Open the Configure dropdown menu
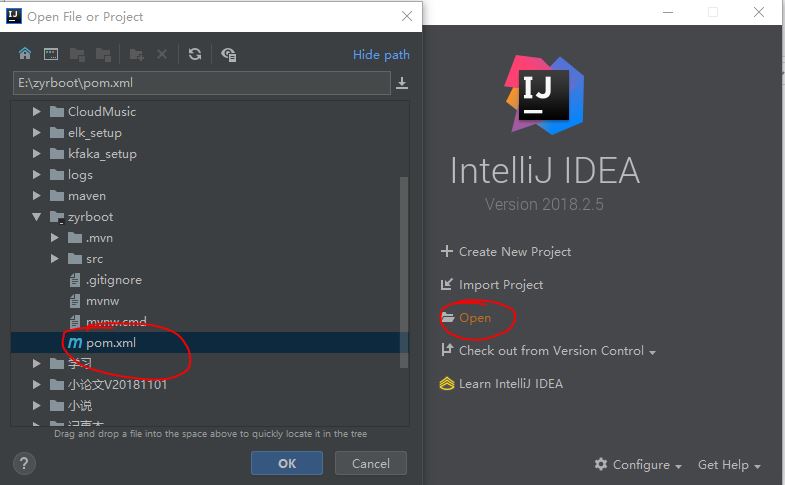Viewport: 785px width, 485px height. pos(638,464)
